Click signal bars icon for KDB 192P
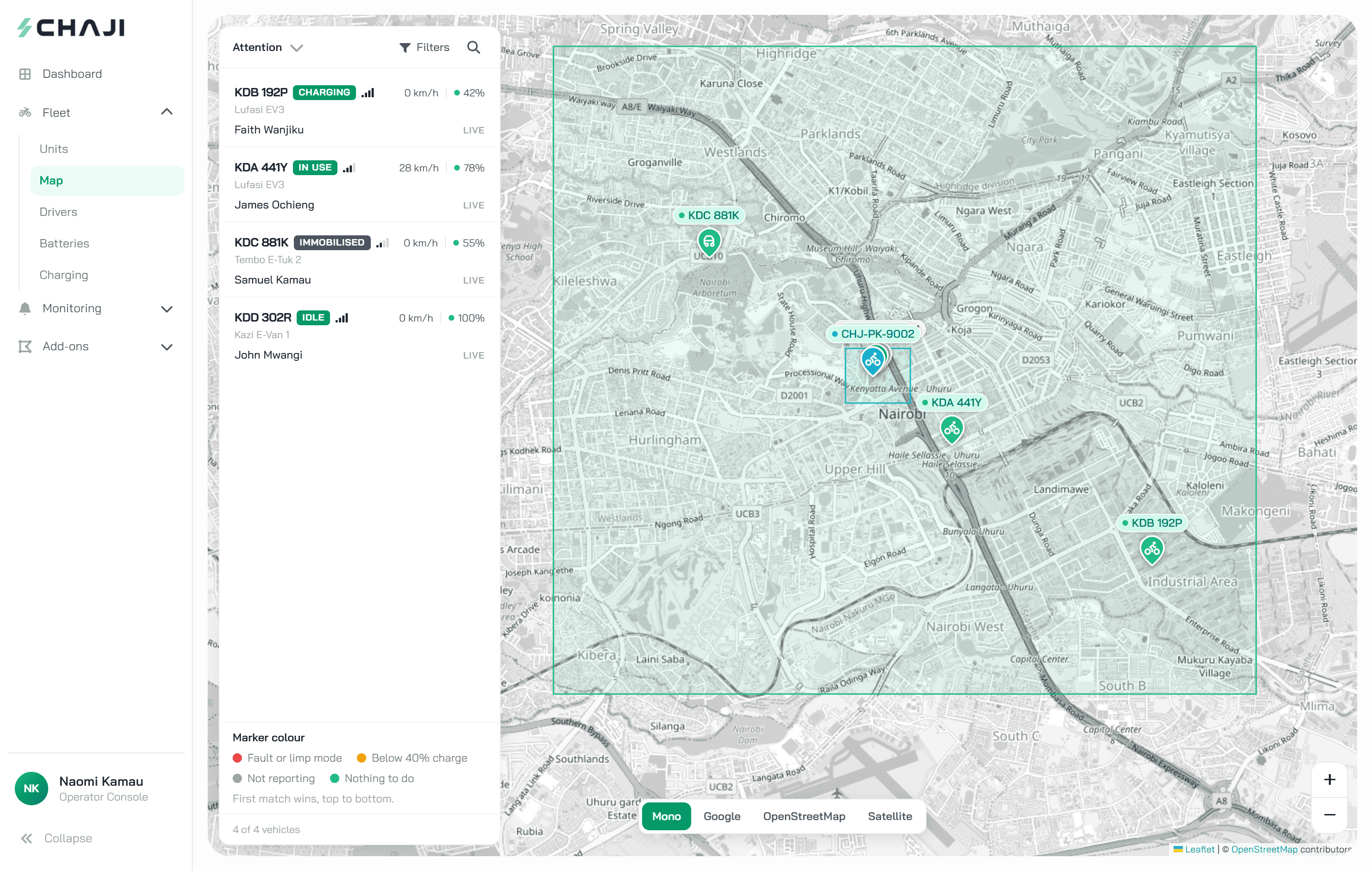This screenshot has width=1372, height=871. point(368,92)
